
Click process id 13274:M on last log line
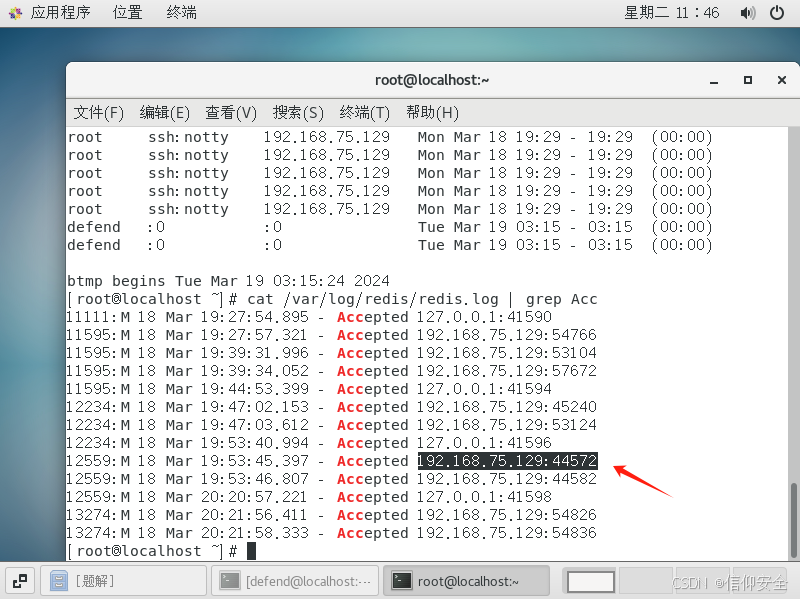98,533
